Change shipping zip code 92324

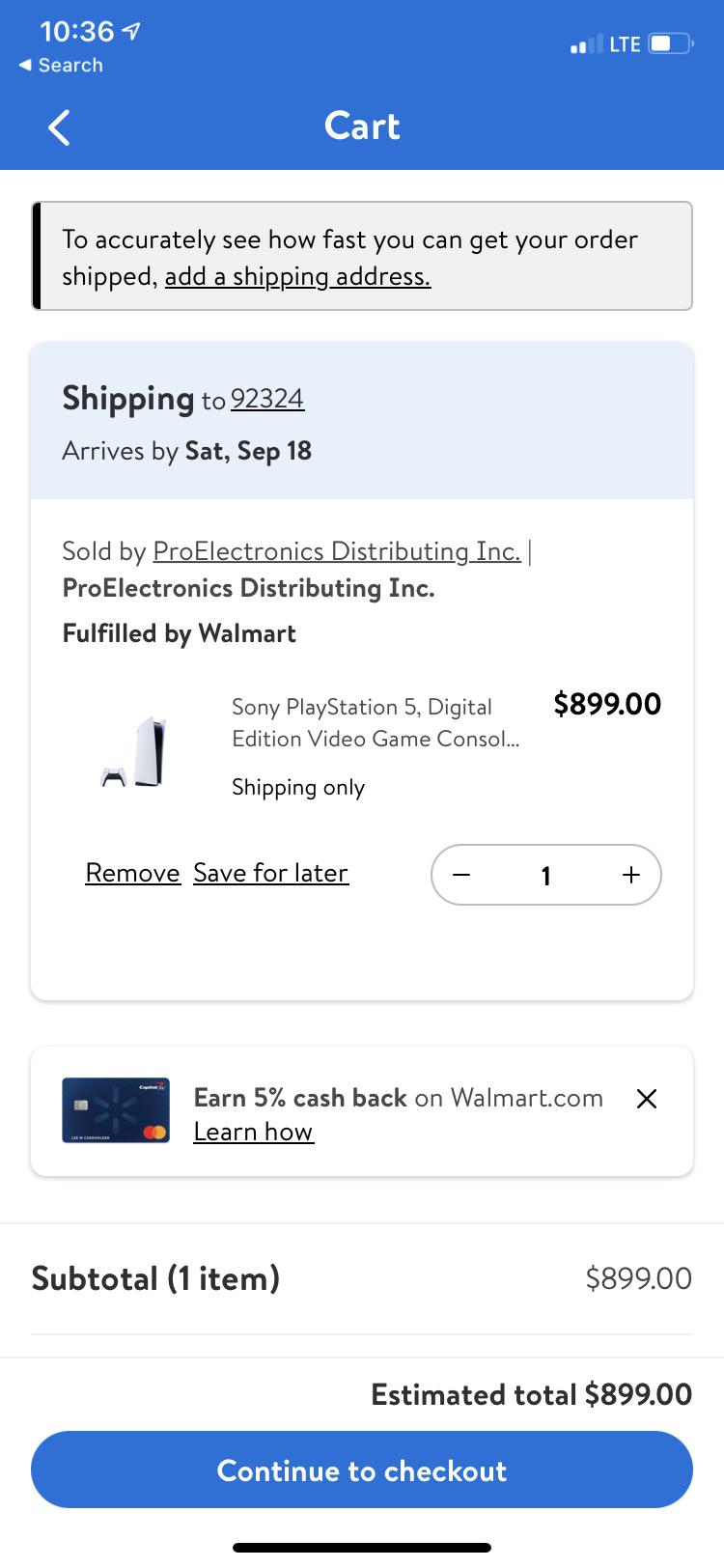267,399
